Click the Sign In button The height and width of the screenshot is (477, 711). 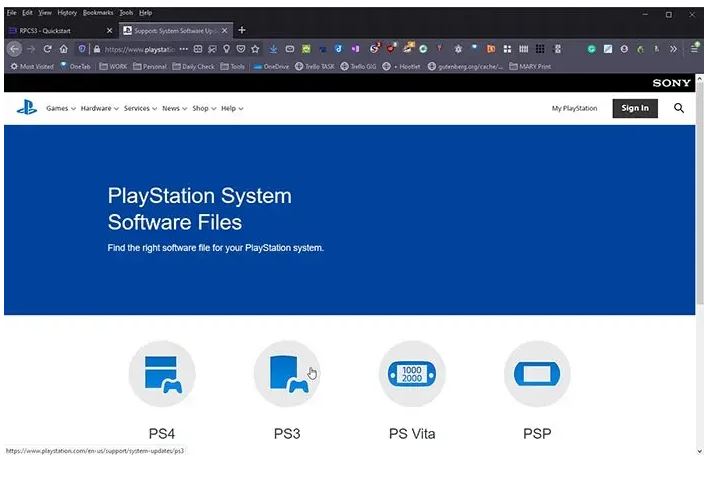pos(635,108)
